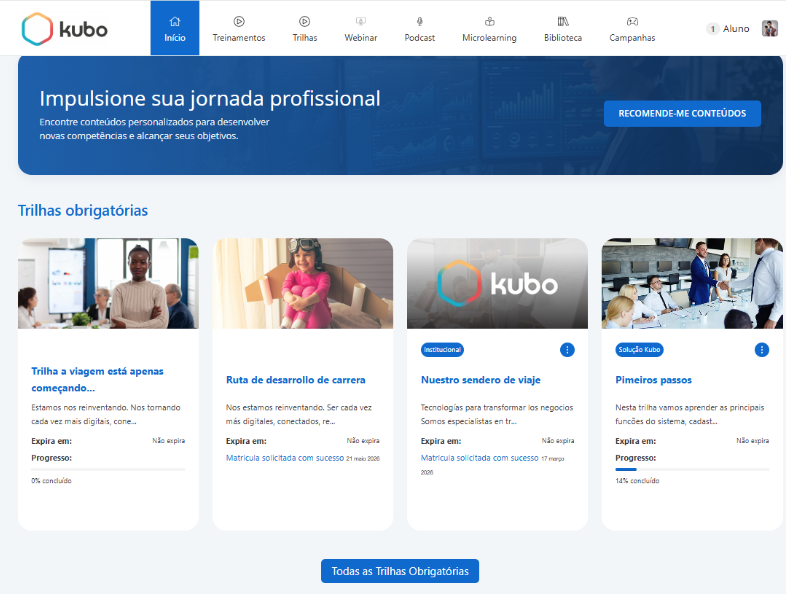Click Todas as Trilhas Obrigatórias button
786x594 pixels.
tap(400, 571)
